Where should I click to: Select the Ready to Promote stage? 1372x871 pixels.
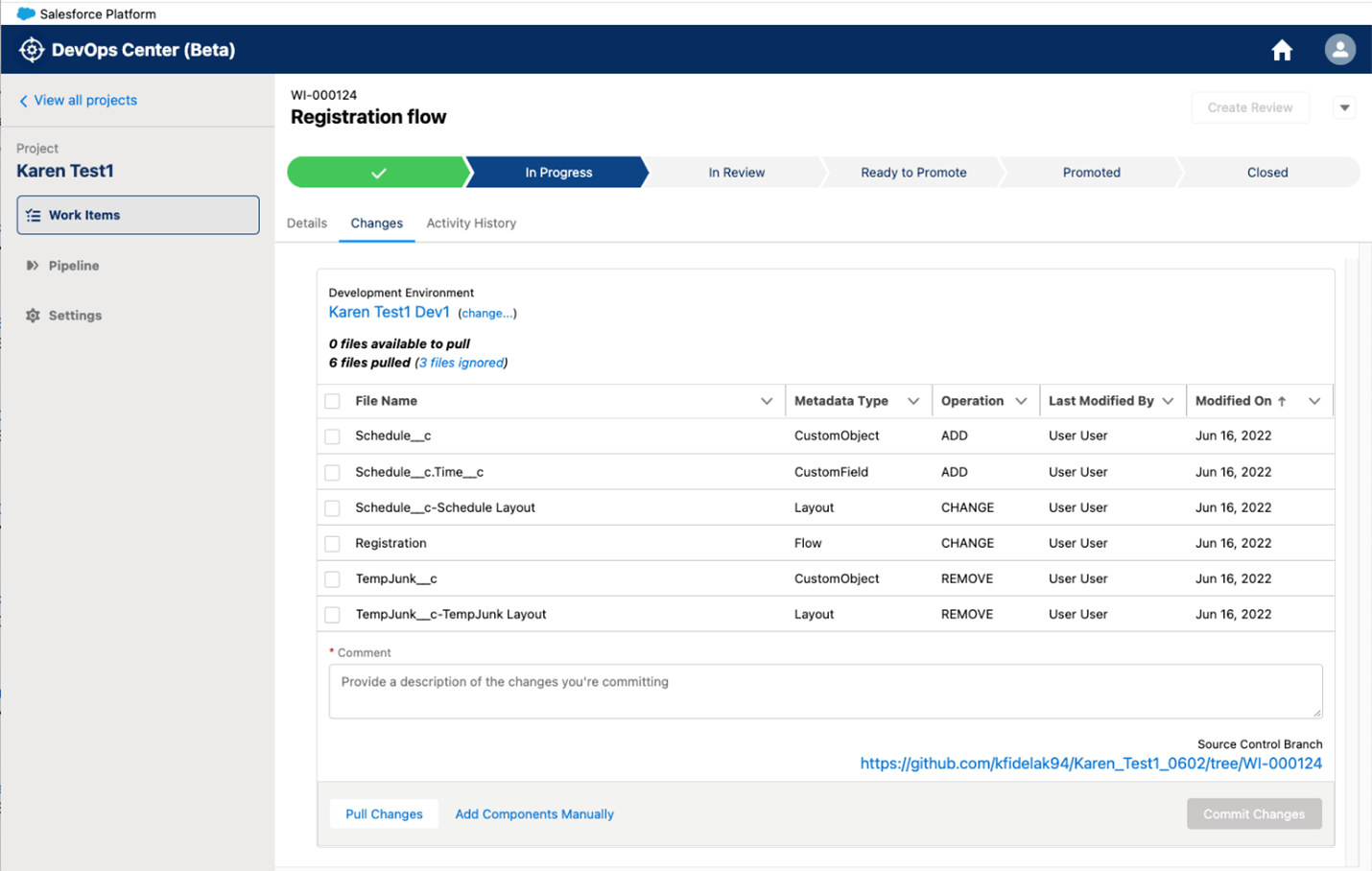coord(913,173)
